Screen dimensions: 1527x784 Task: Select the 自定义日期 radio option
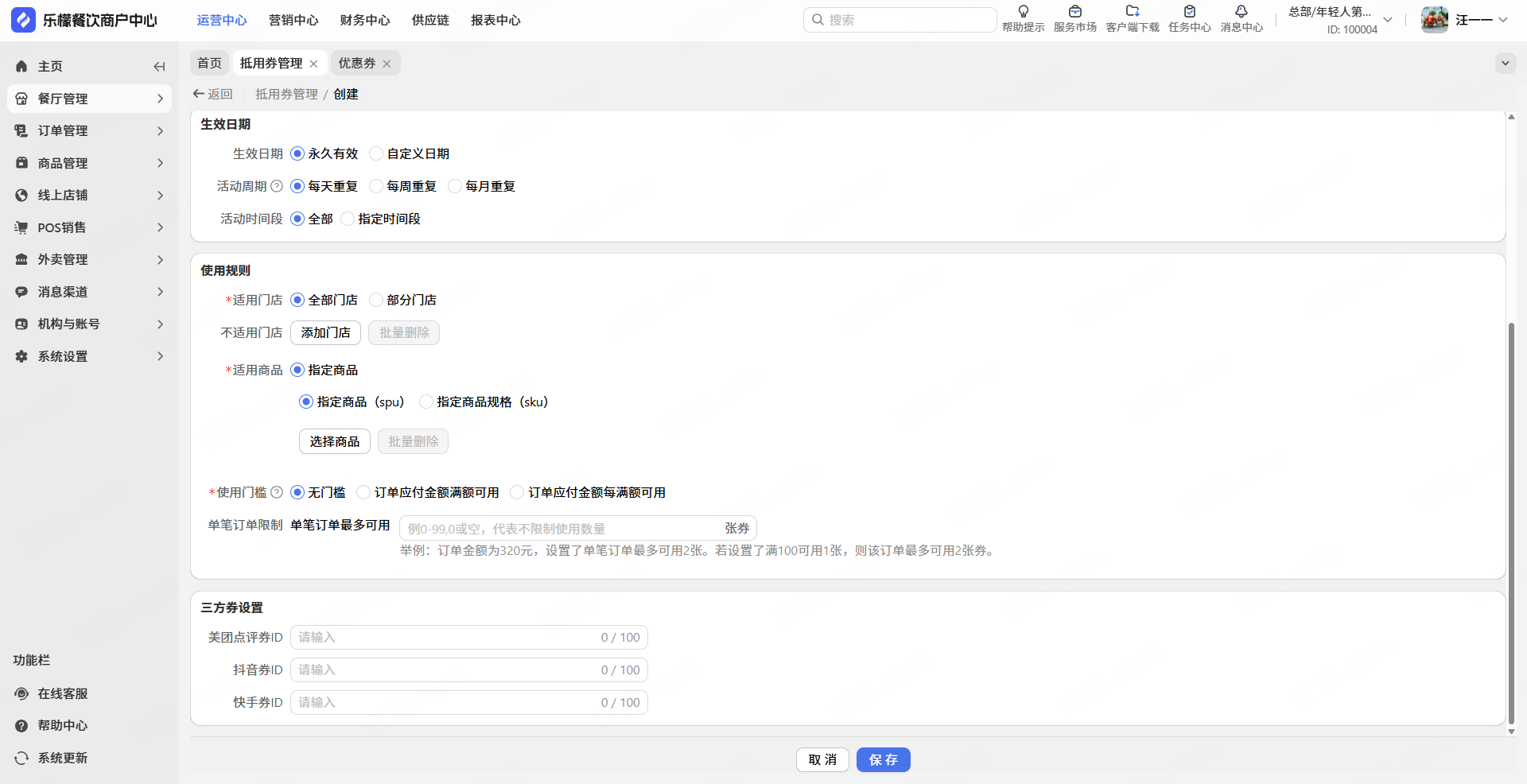pyautogui.click(x=377, y=153)
